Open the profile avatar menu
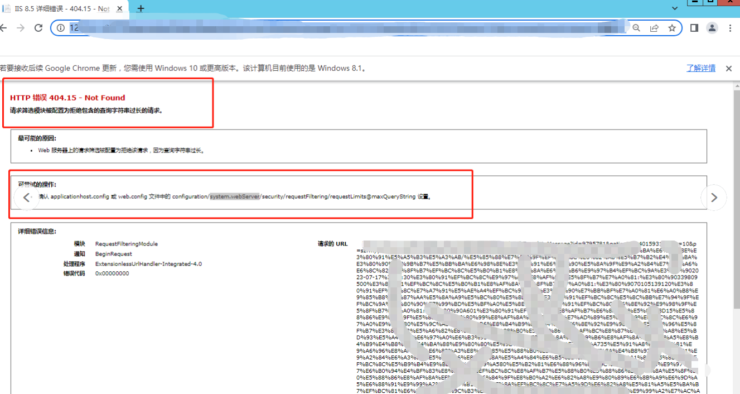The height and width of the screenshot is (394, 740). point(712,28)
